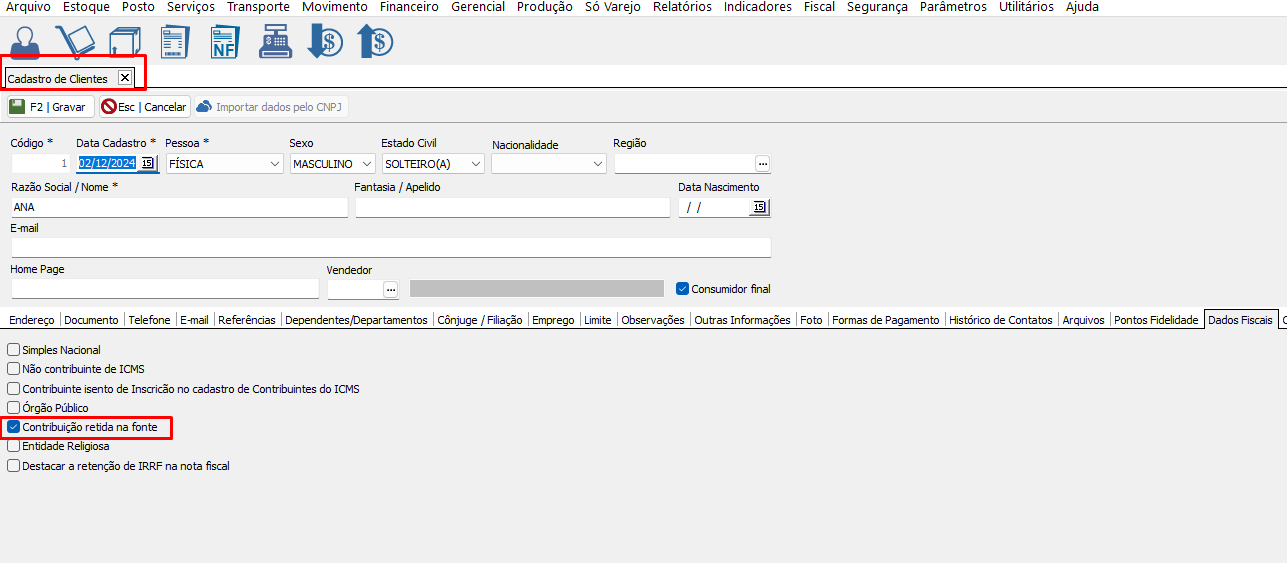Screen dimensions: 1287x563
Task: Click the person (clients) toolbar icon
Action: click(x=24, y=41)
